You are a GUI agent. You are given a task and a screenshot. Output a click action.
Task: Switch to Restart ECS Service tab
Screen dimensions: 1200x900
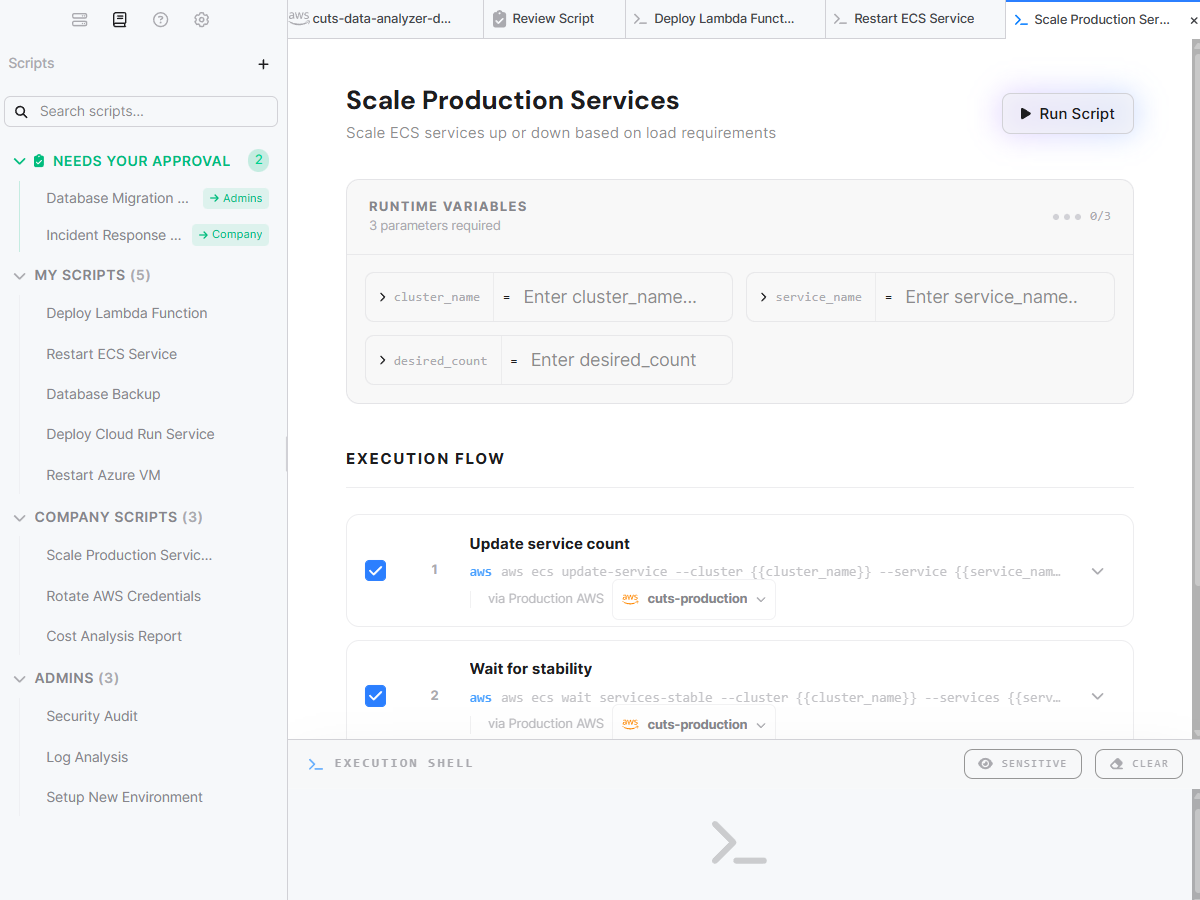click(x=915, y=19)
